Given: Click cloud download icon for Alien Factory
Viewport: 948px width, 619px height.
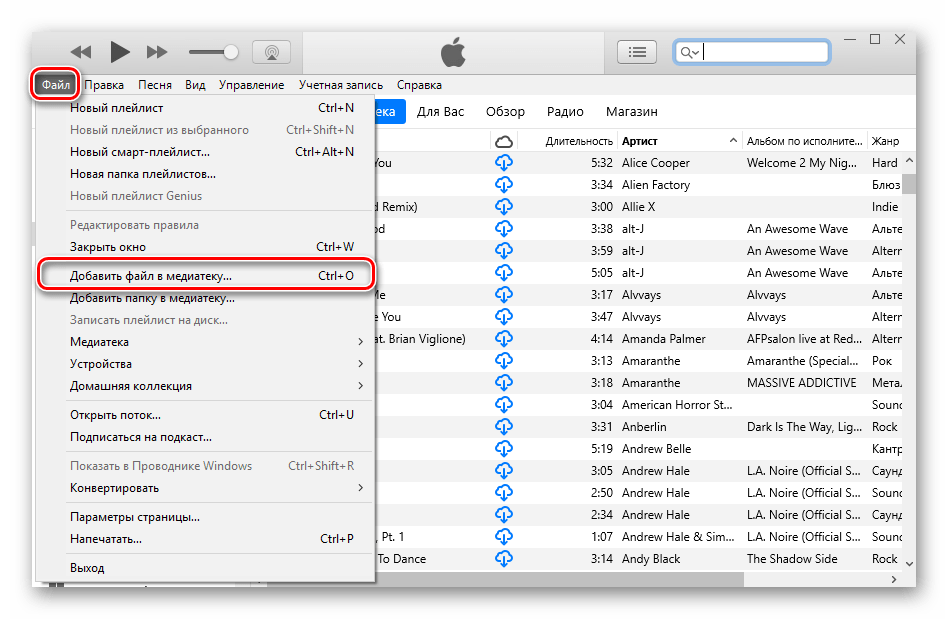Looking at the screenshot, I should pos(504,184).
